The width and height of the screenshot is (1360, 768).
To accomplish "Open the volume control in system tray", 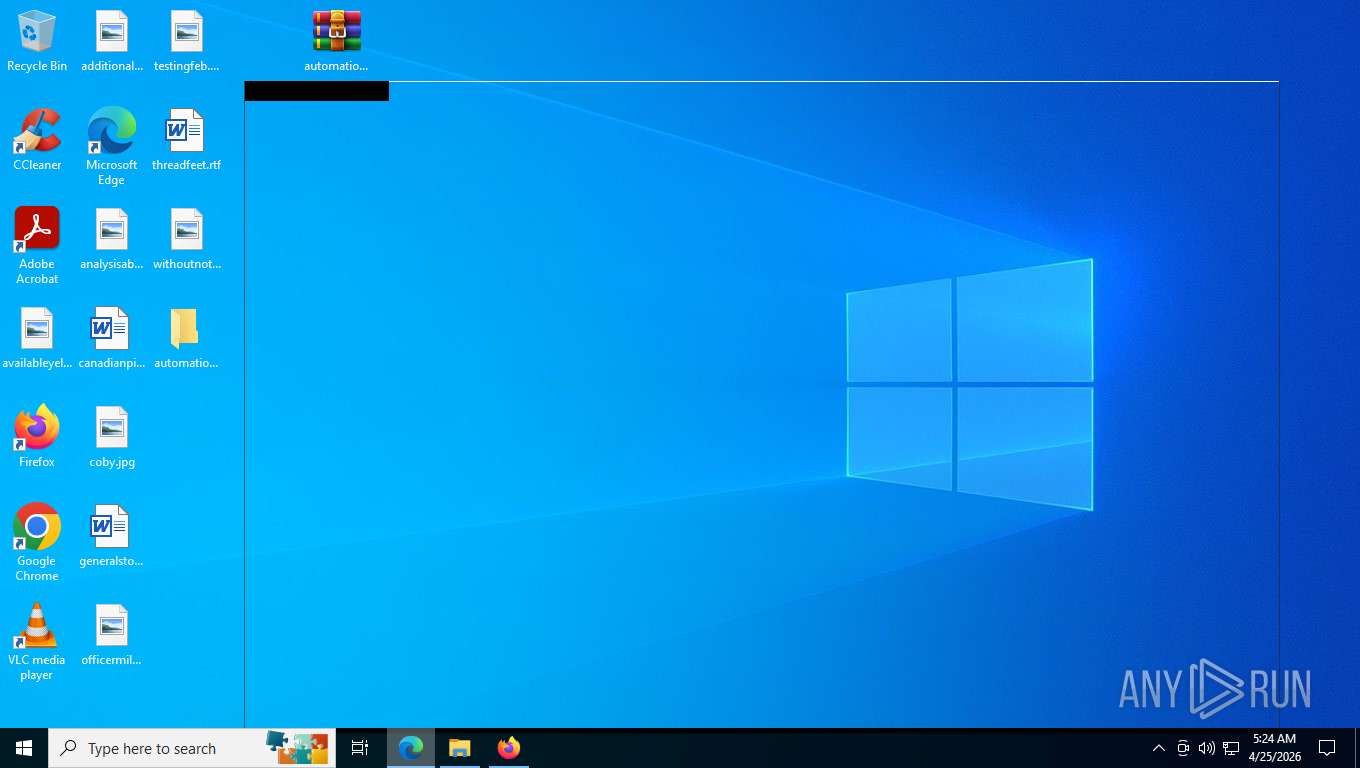I will [1207, 748].
